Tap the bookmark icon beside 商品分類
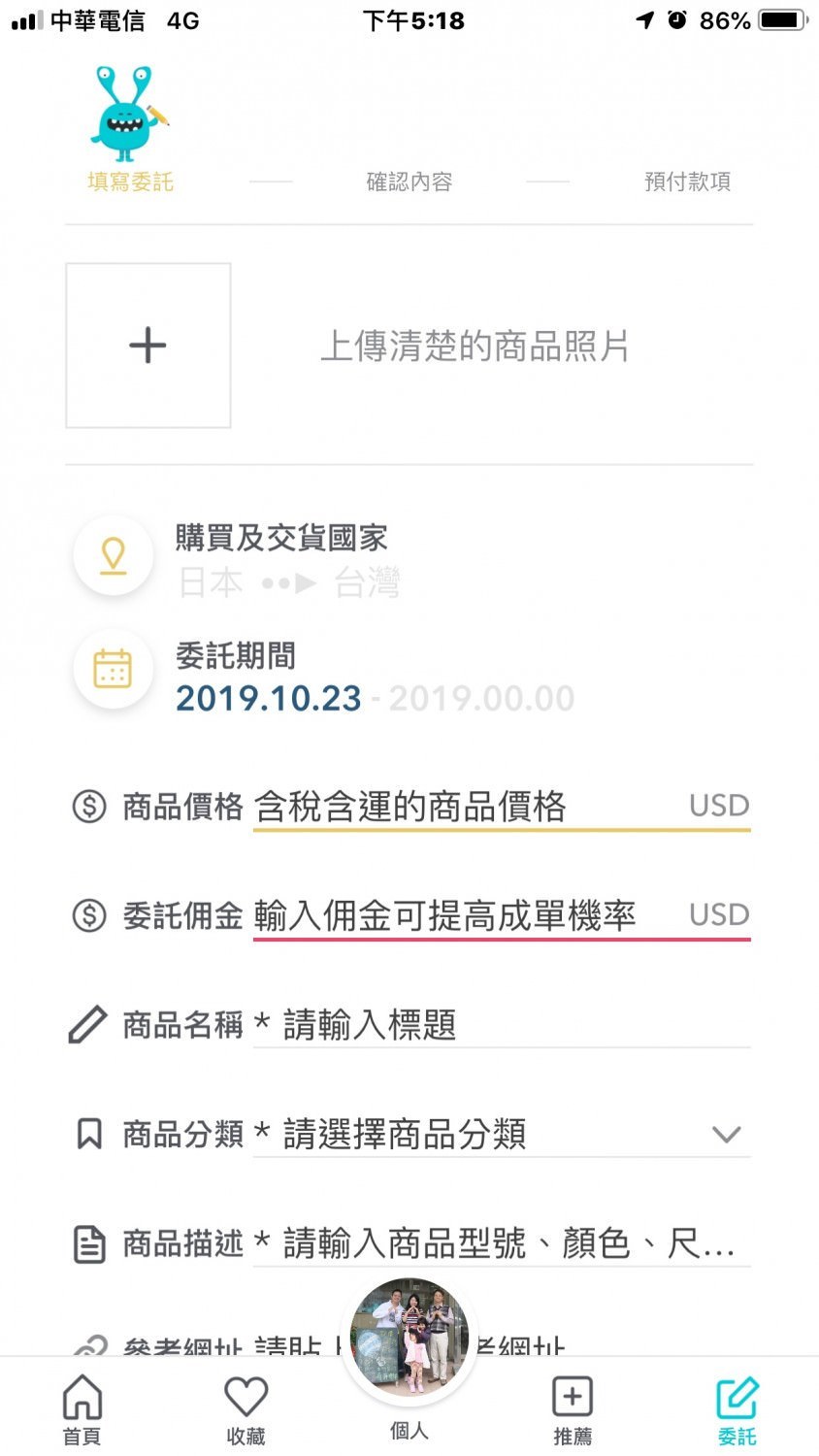The width and height of the screenshot is (819, 1456). (x=89, y=1134)
